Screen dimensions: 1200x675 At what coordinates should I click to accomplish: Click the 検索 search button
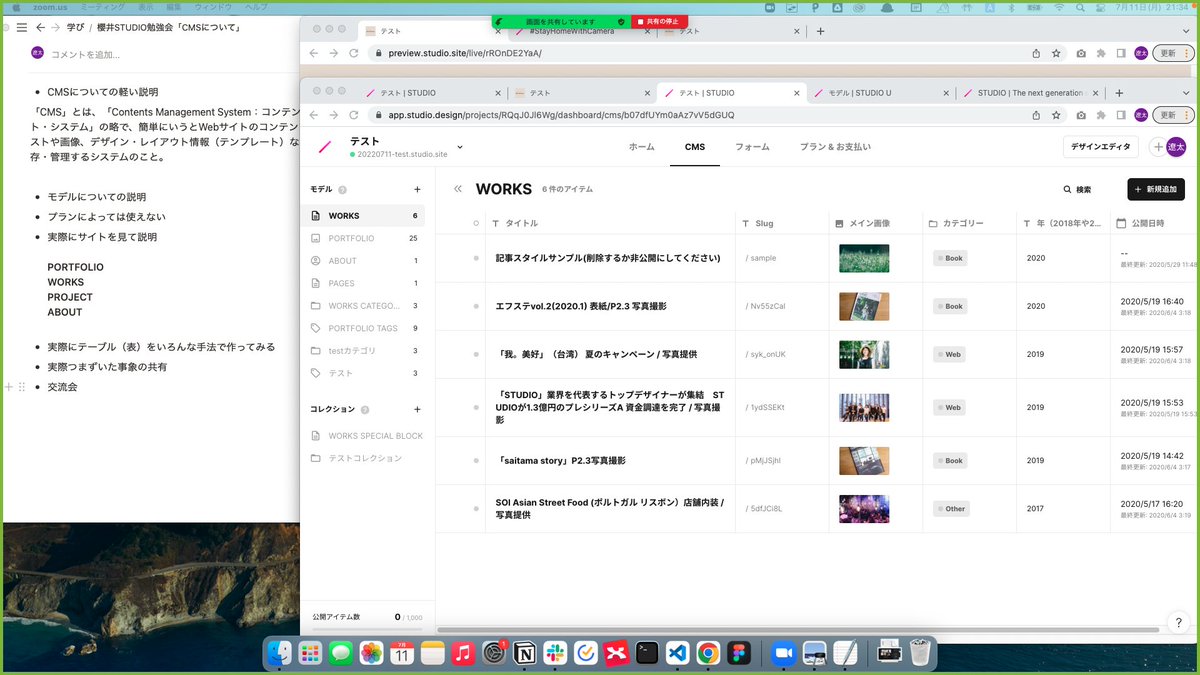click(x=1077, y=189)
